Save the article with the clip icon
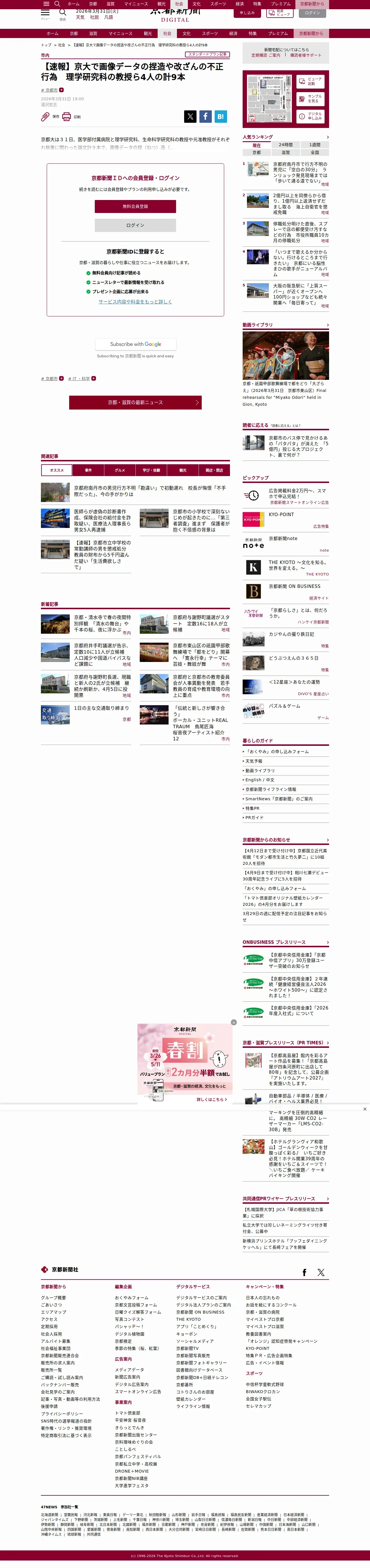The width and height of the screenshot is (370, 1568). [x=45, y=117]
